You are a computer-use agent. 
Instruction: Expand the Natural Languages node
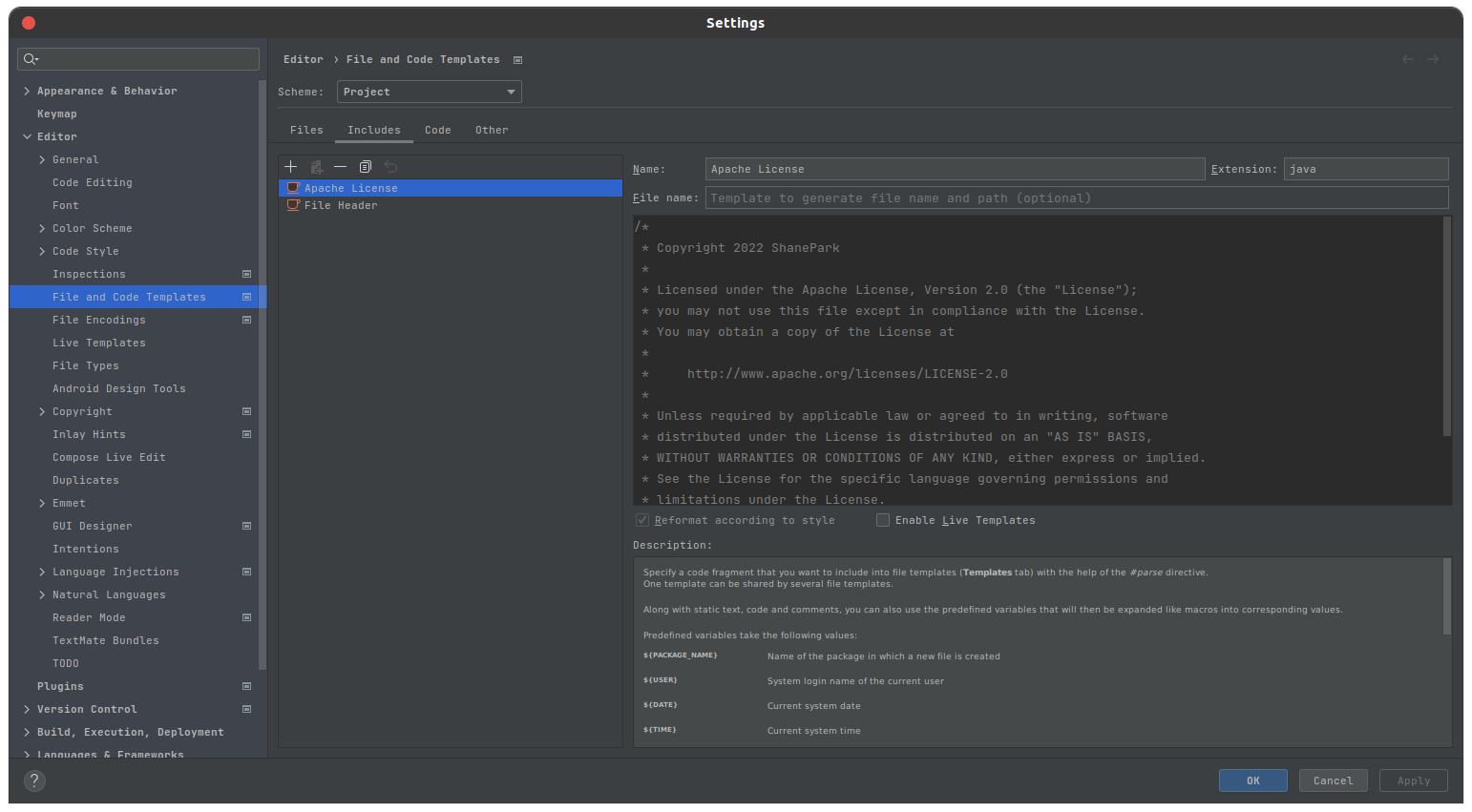pos(42,594)
